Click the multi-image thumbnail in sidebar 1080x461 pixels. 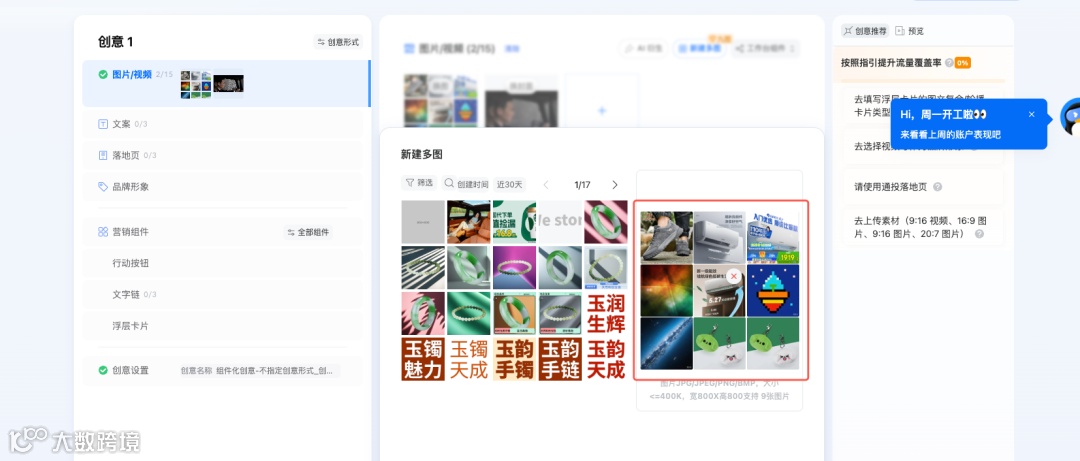tap(196, 84)
